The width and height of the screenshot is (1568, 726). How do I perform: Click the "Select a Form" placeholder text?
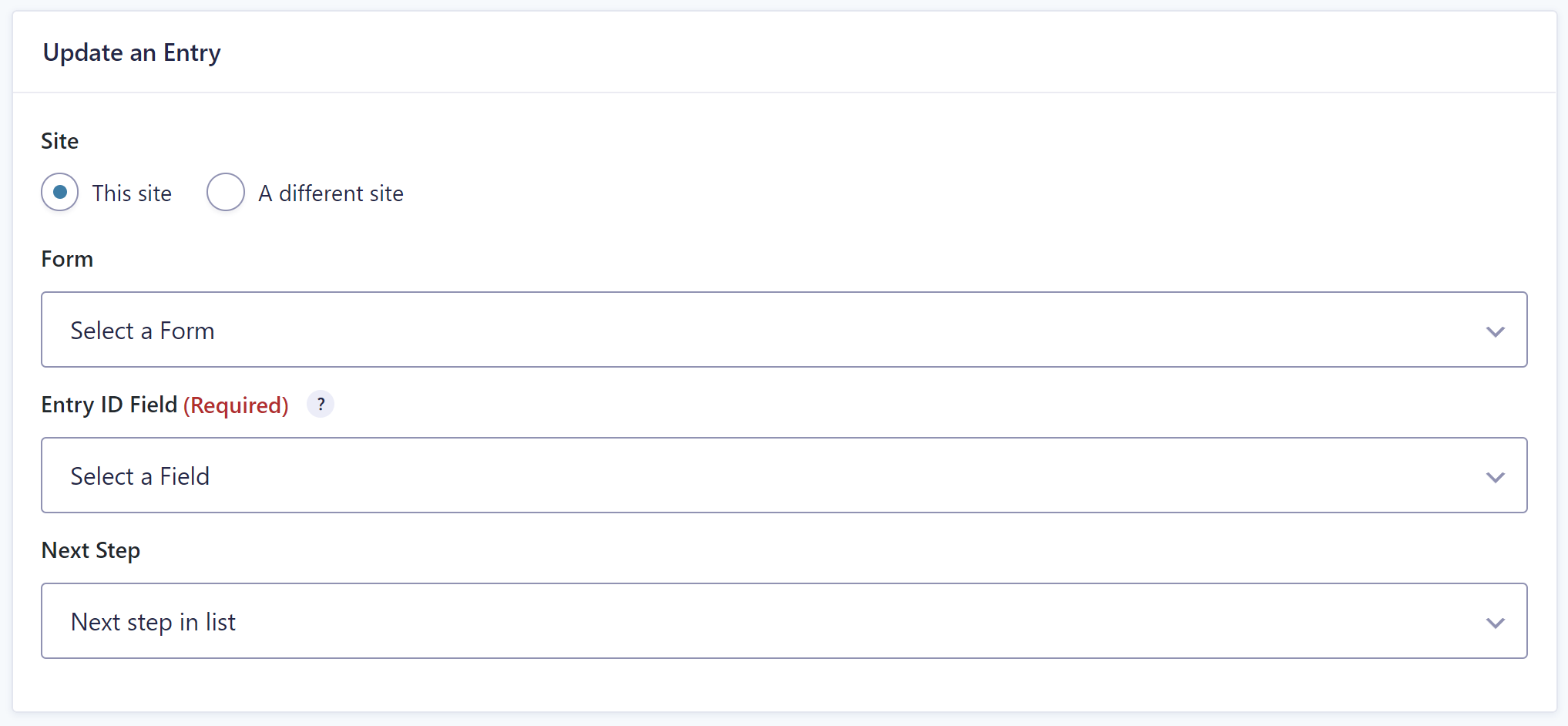coord(143,331)
